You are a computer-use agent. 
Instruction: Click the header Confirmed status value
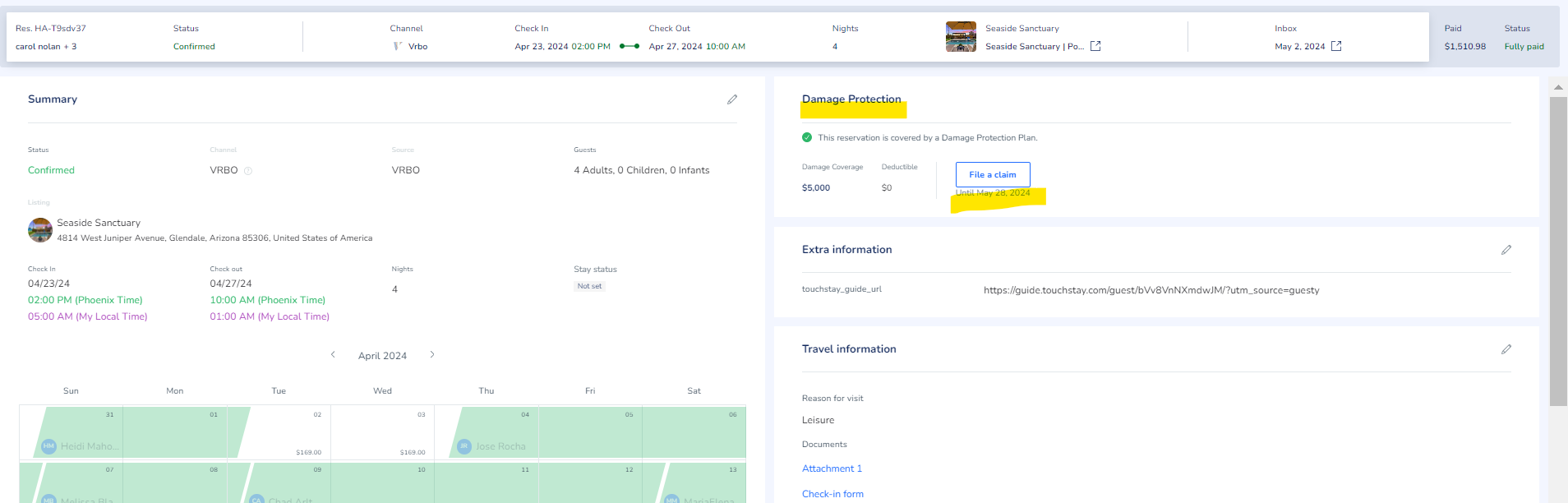pyautogui.click(x=194, y=46)
